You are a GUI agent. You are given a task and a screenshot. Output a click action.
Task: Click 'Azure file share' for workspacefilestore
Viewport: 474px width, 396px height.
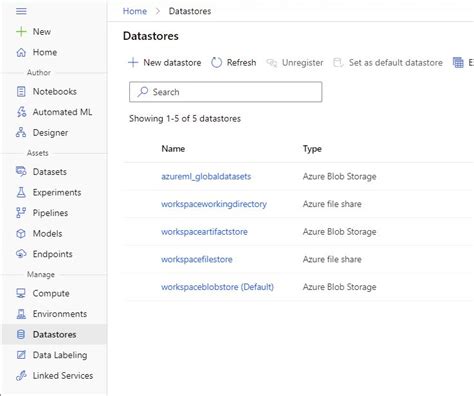[332, 259]
